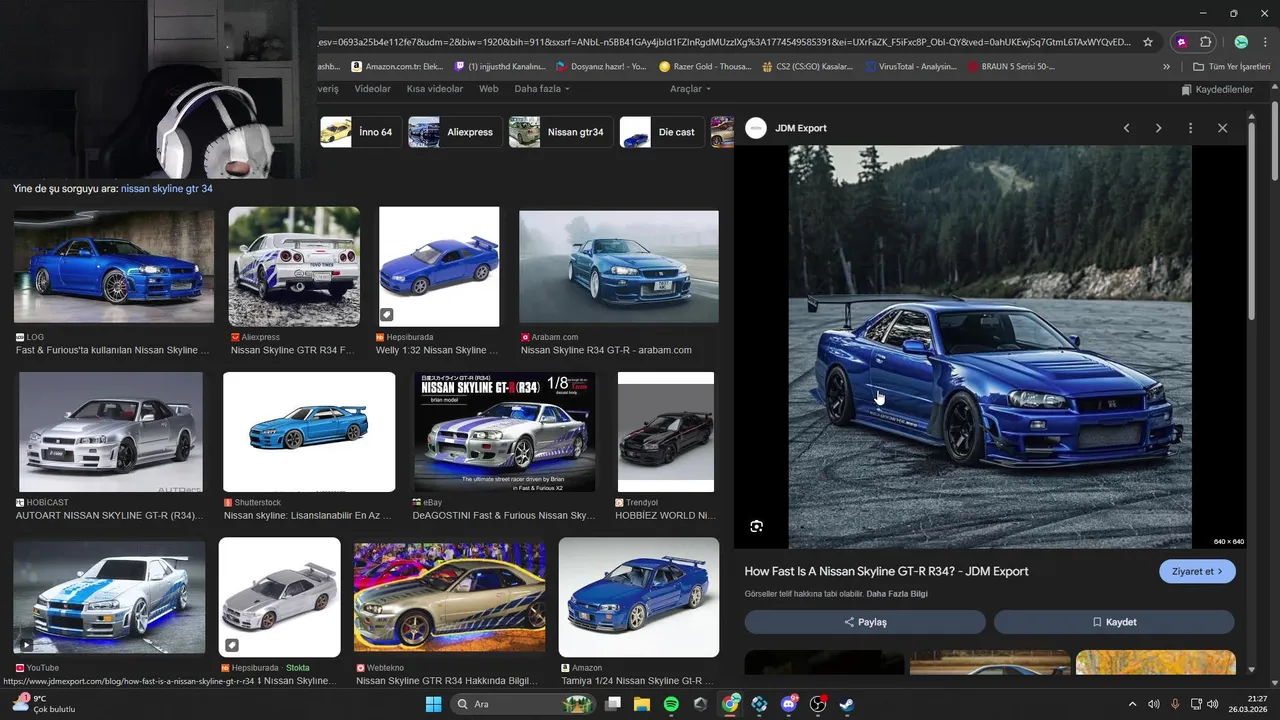
Task: Open Steam from the taskbar
Action: tap(847, 704)
